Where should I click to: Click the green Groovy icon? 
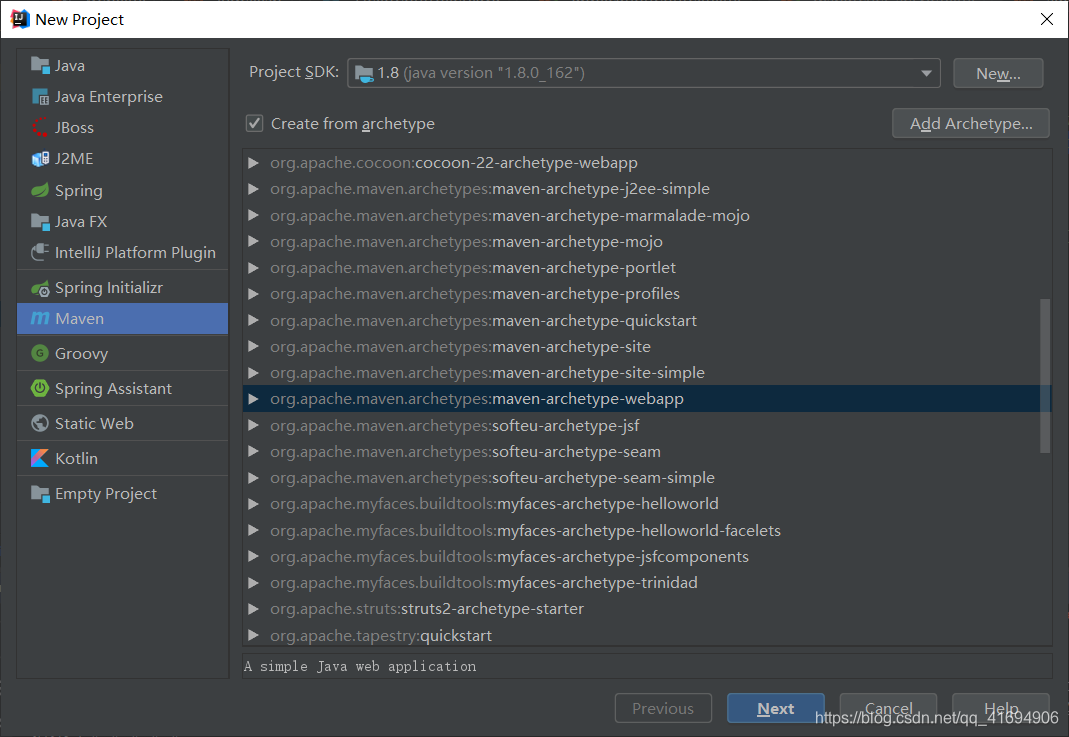click(40, 353)
